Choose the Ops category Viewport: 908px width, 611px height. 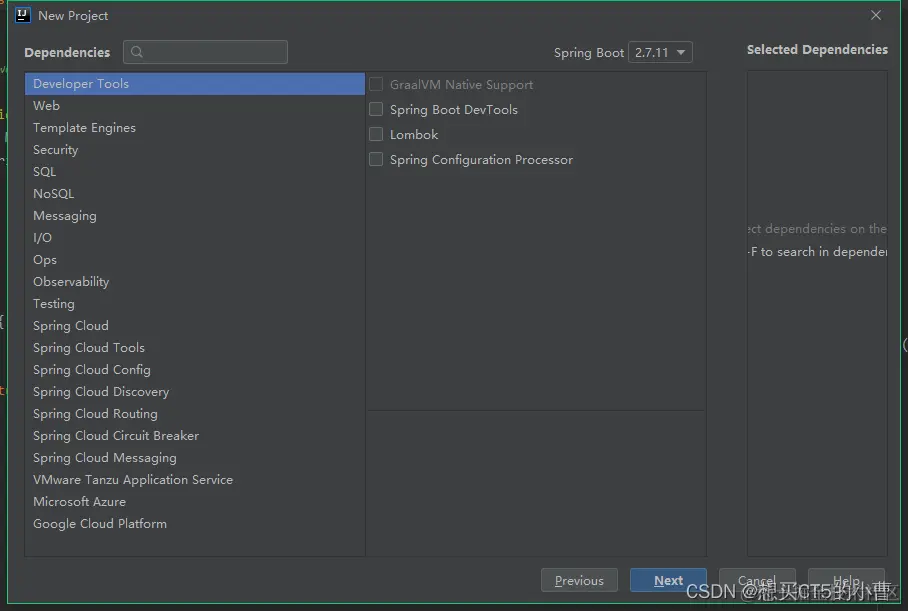(195, 260)
